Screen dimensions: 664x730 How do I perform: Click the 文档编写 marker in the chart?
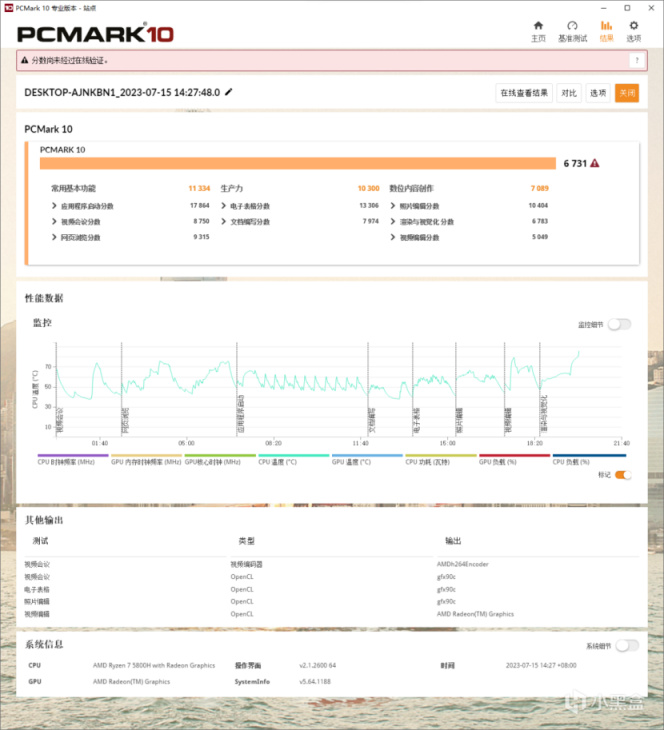pyautogui.click(x=372, y=420)
